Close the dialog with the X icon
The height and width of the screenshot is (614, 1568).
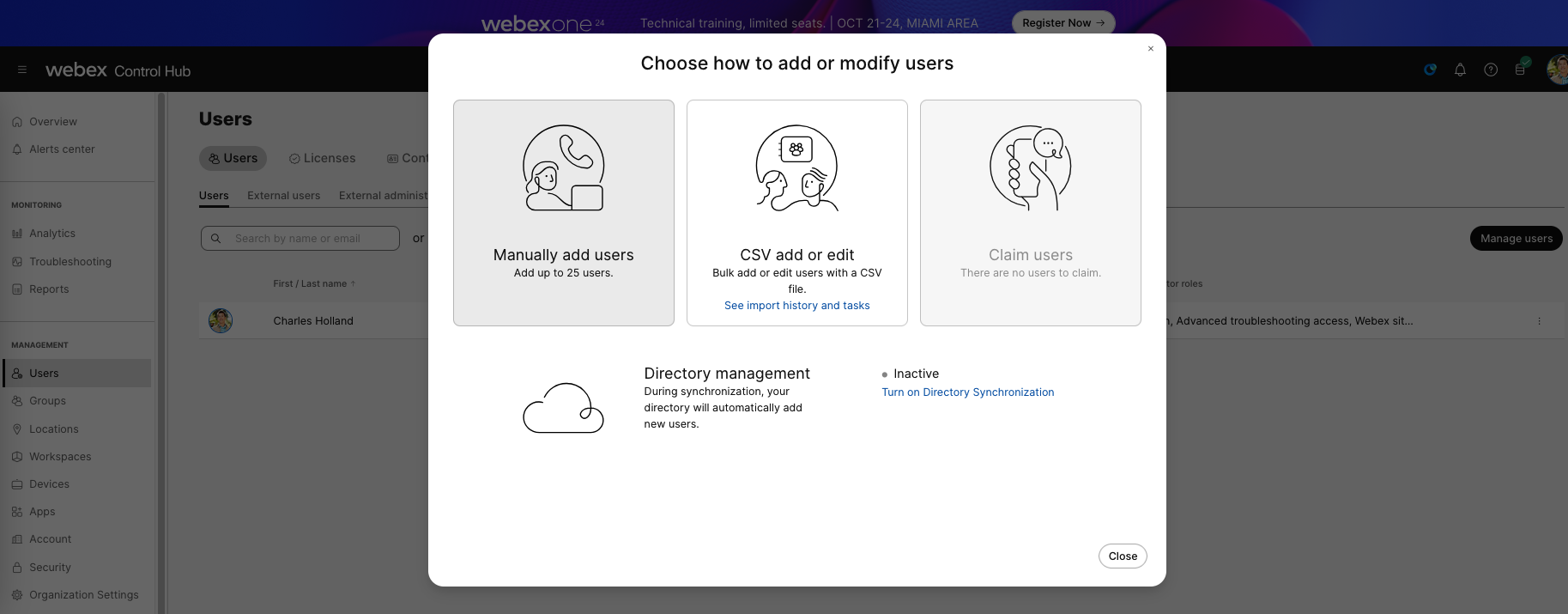(x=1150, y=49)
